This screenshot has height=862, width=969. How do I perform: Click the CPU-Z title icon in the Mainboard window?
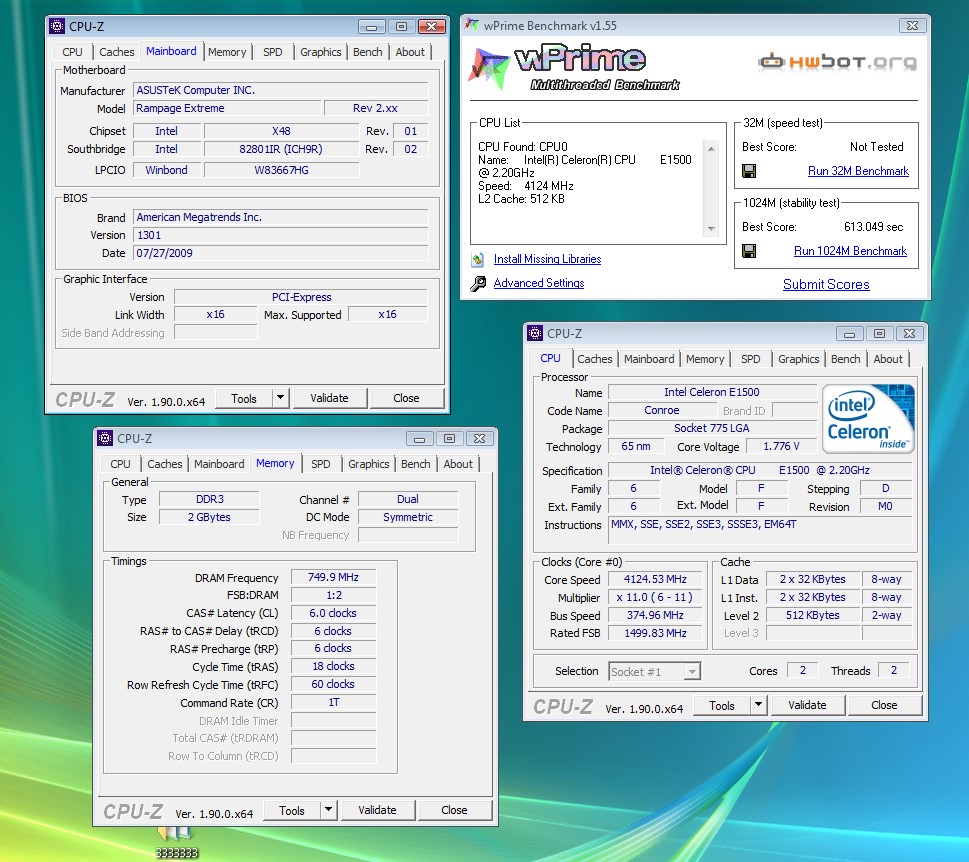point(57,26)
